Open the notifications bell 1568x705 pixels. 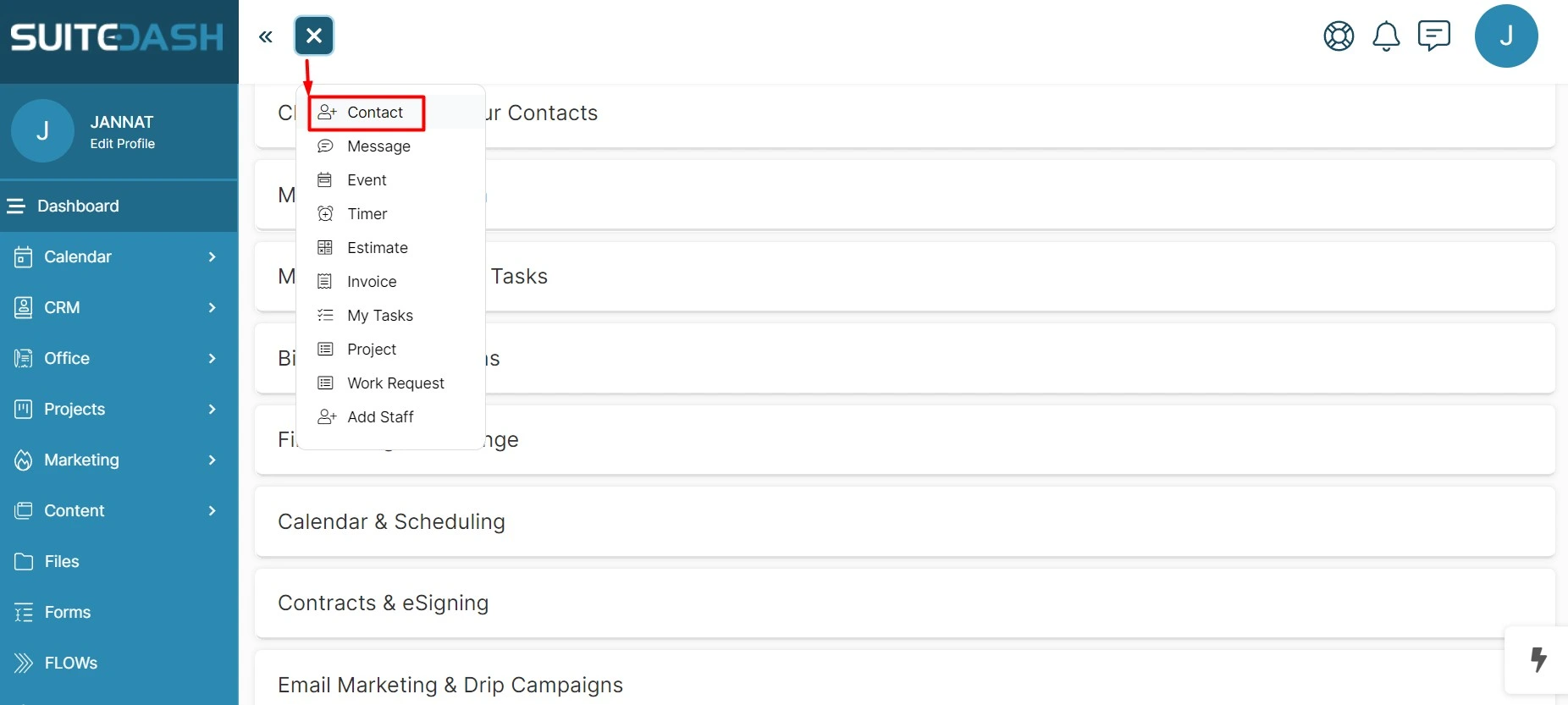[1386, 36]
